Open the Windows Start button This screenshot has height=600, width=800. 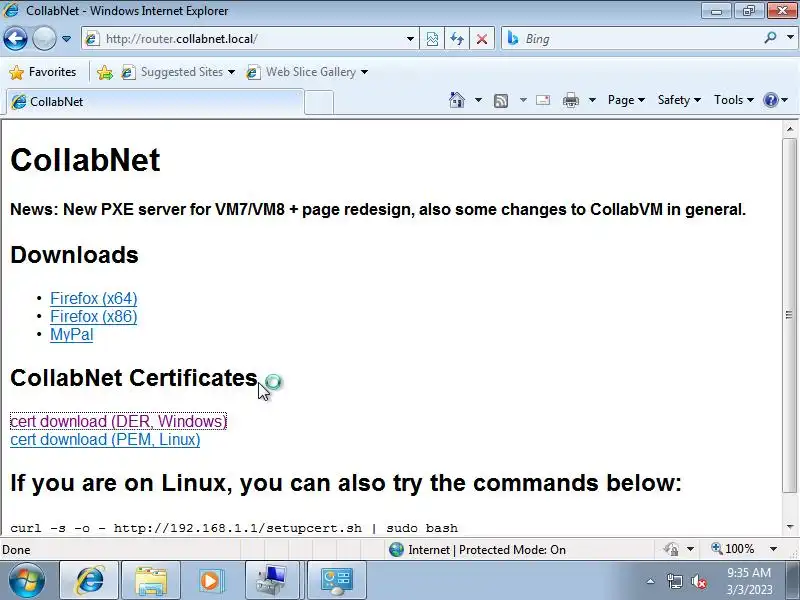point(27,580)
